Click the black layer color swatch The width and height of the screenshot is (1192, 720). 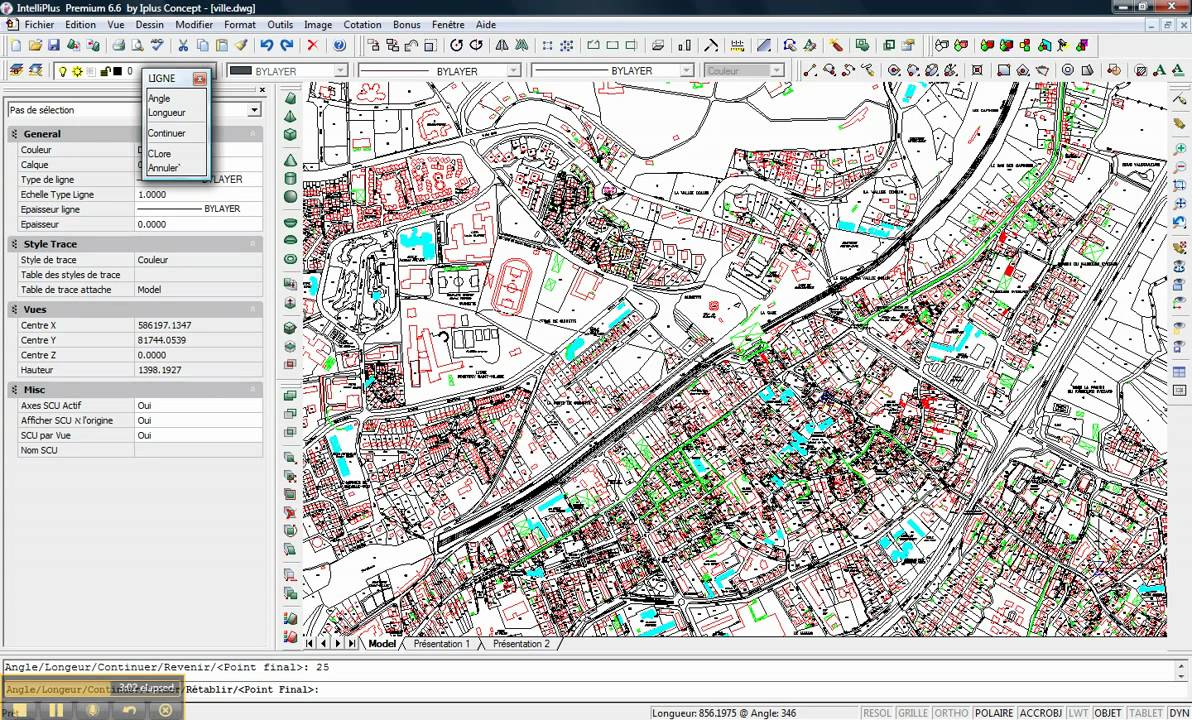point(117,71)
